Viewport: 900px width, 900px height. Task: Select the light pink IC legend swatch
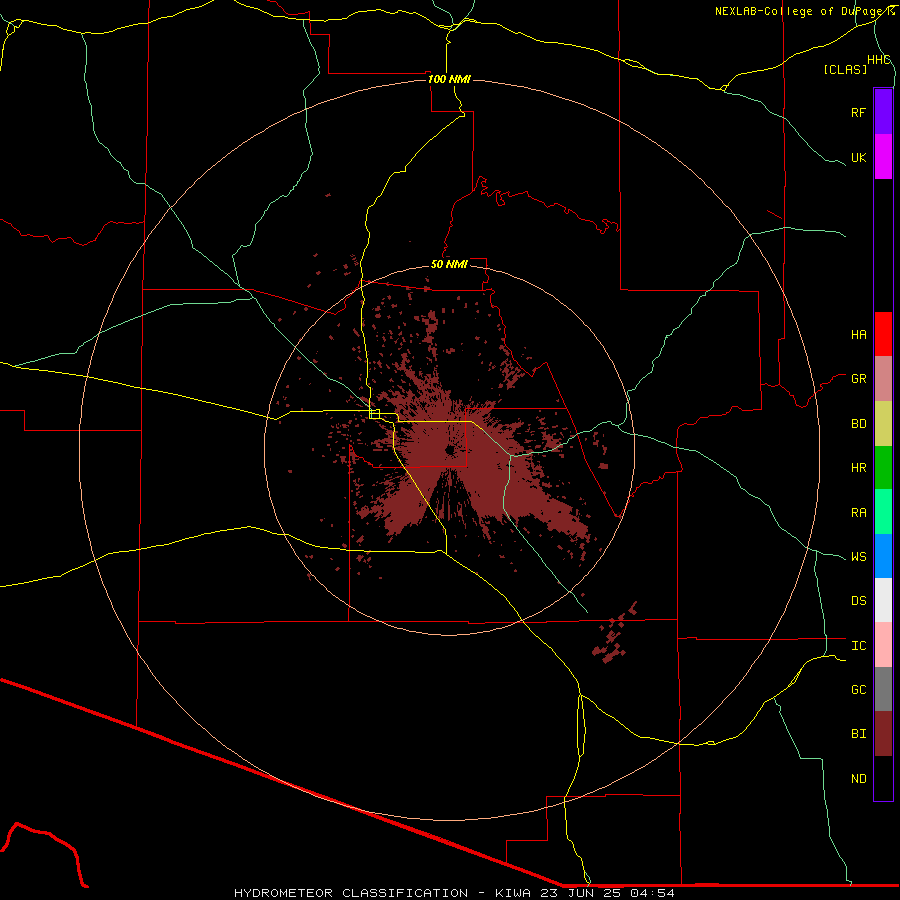coord(883,645)
